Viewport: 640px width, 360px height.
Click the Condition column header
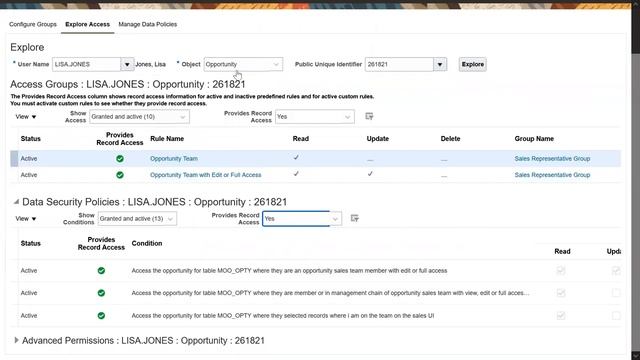[x=147, y=243]
